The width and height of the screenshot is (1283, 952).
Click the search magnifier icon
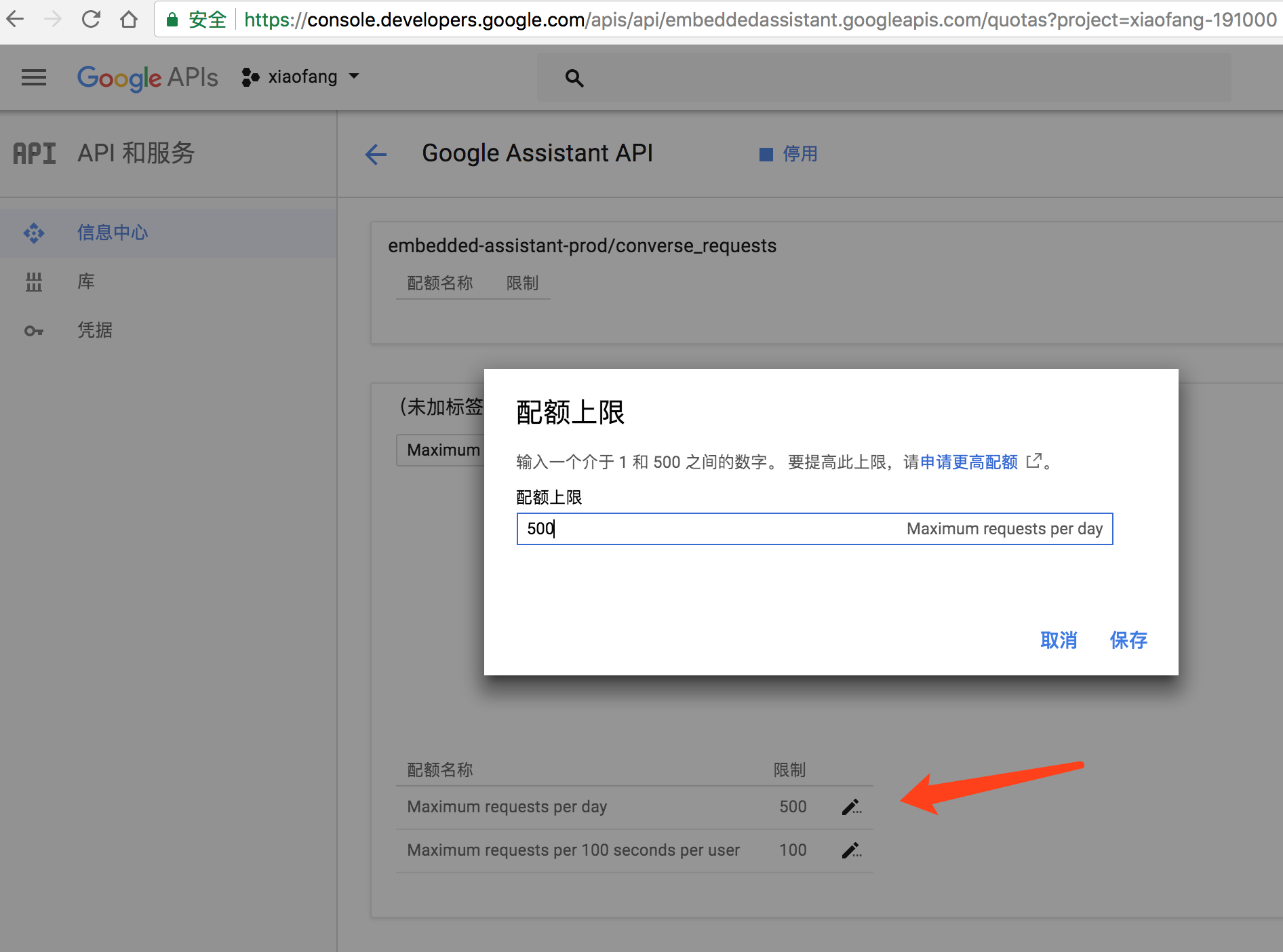click(574, 78)
